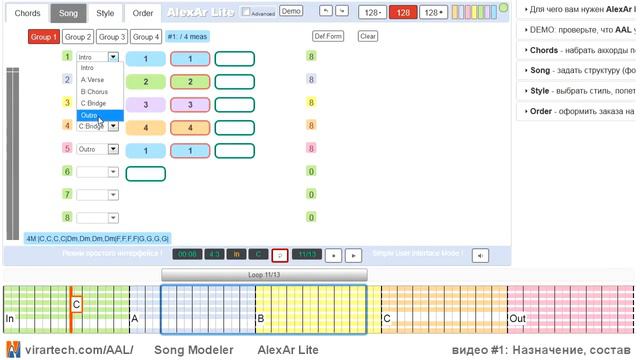The height and width of the screenshot is (360, 640).
Task: Expand the Order help section
Action: (576, 111)
